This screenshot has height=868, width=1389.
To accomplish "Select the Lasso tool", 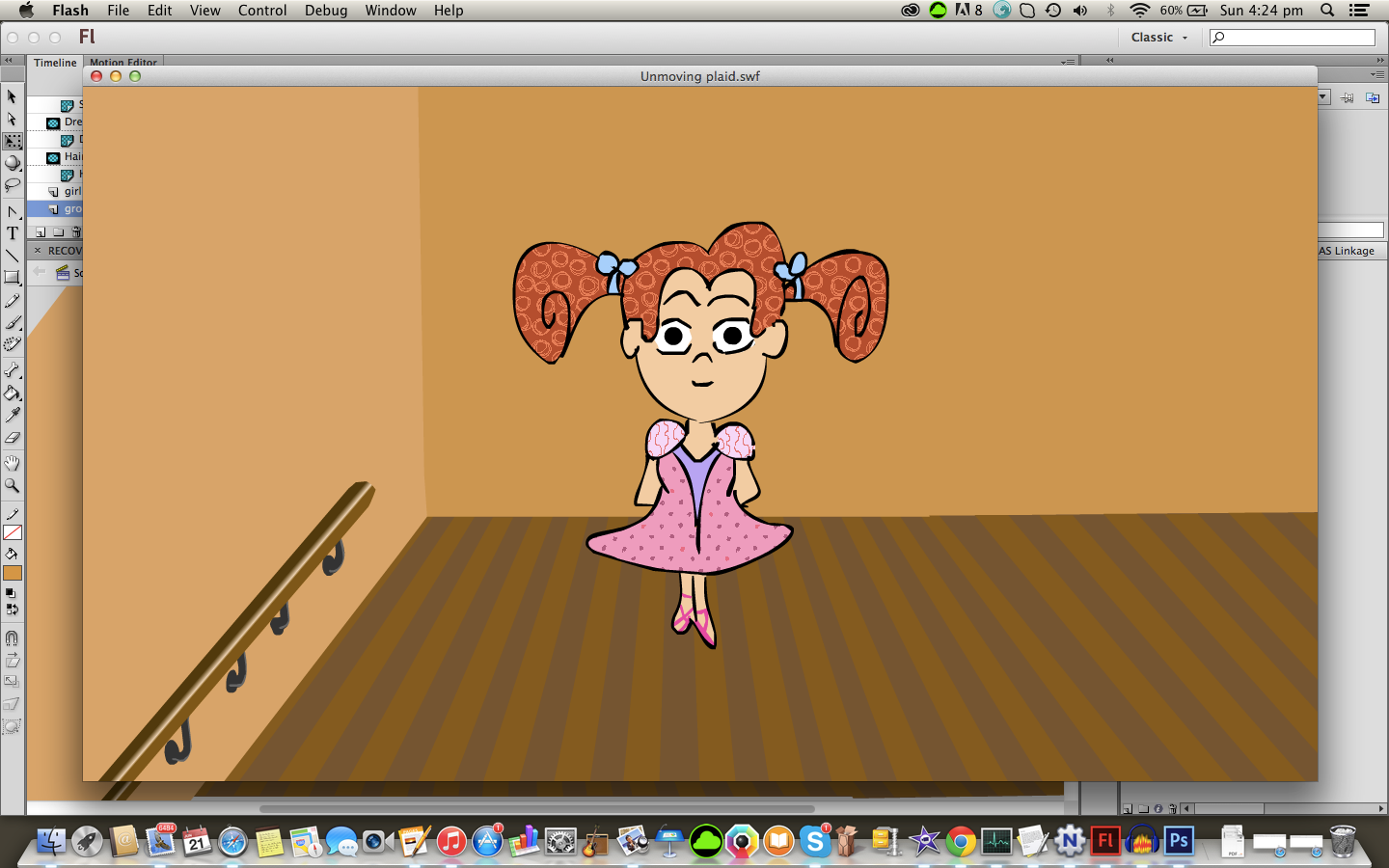I will [13, 185].
